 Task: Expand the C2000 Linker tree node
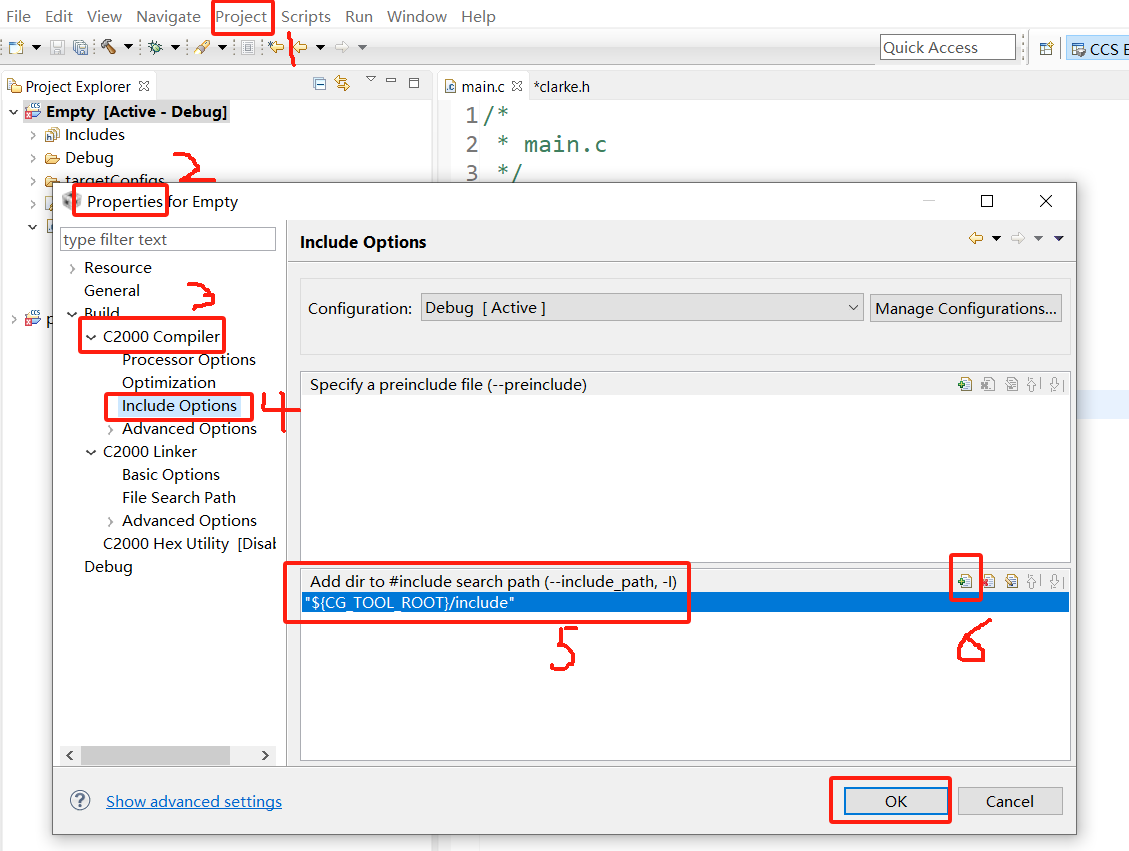click(90, 451)
